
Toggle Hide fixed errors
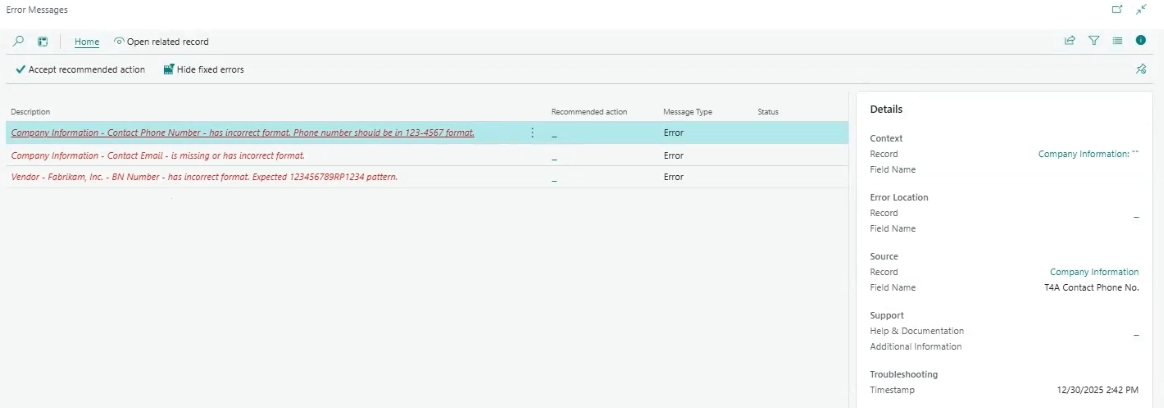pos(204,70)
